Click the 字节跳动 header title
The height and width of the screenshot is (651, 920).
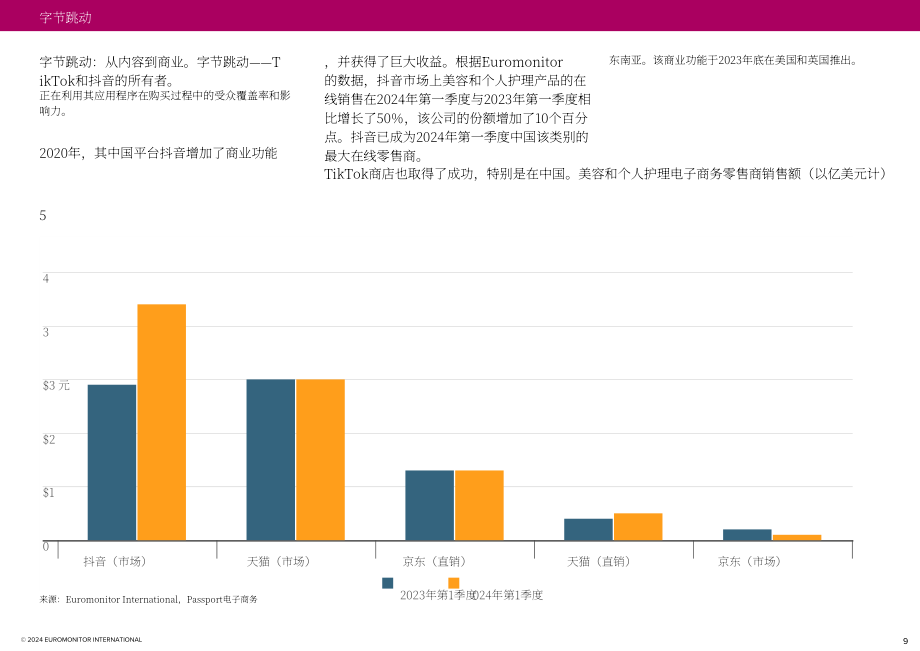click(x=66, y=18)
